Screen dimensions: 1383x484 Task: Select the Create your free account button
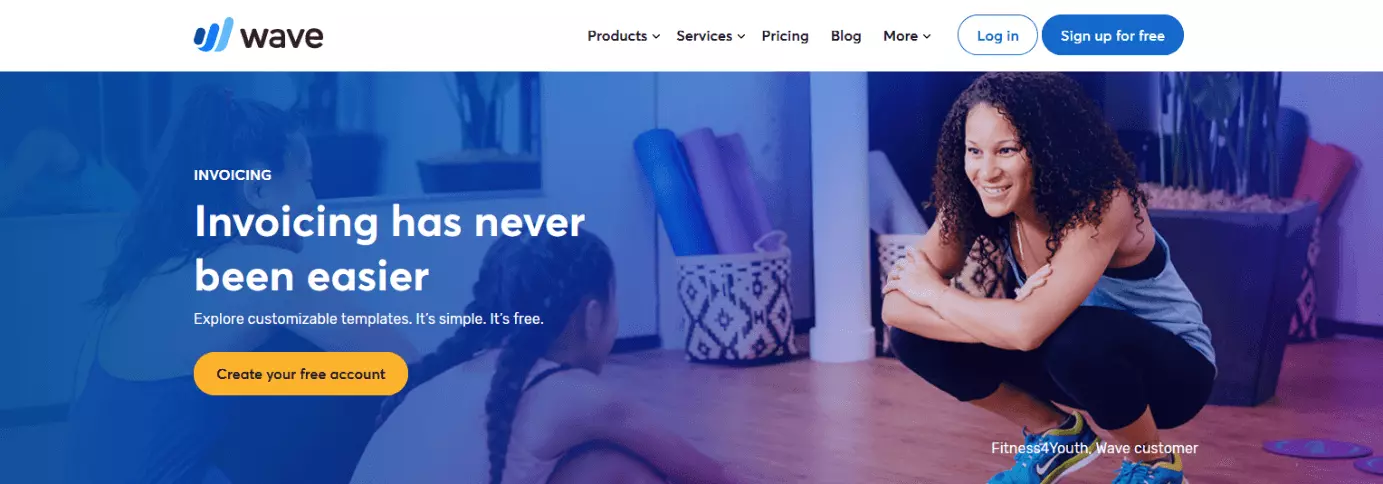(301, 374)
